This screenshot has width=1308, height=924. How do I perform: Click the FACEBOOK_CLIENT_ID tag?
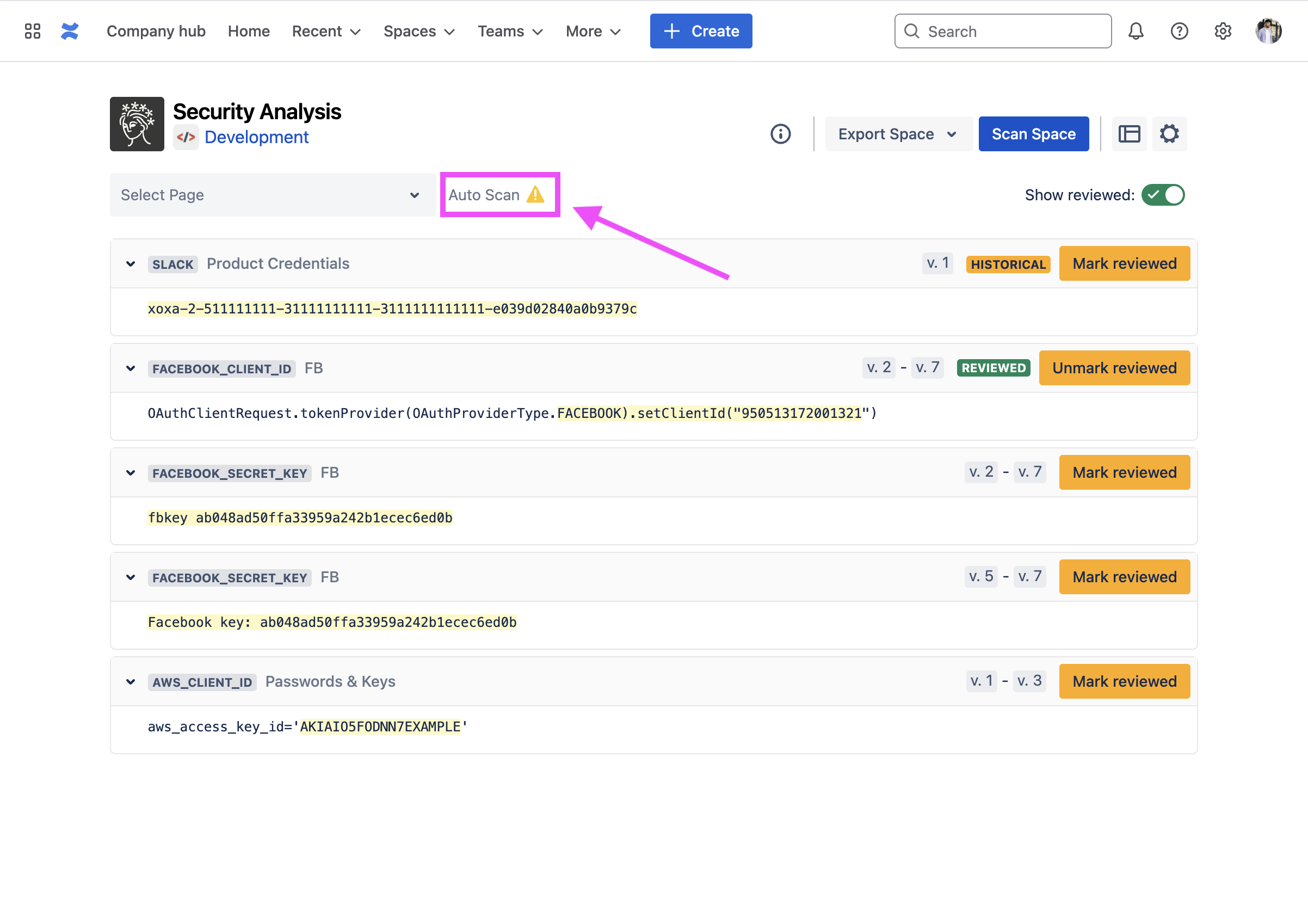[x=221, y=369]
